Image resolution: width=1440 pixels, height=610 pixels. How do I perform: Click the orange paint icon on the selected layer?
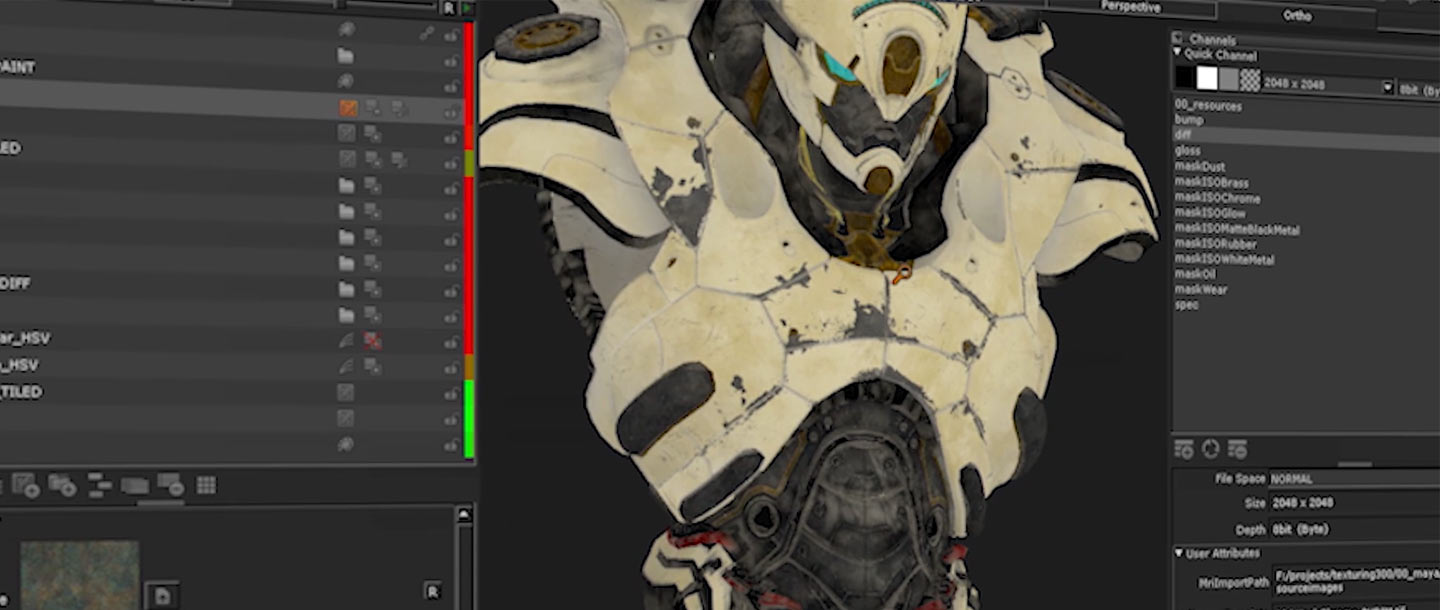coord(347,108)
